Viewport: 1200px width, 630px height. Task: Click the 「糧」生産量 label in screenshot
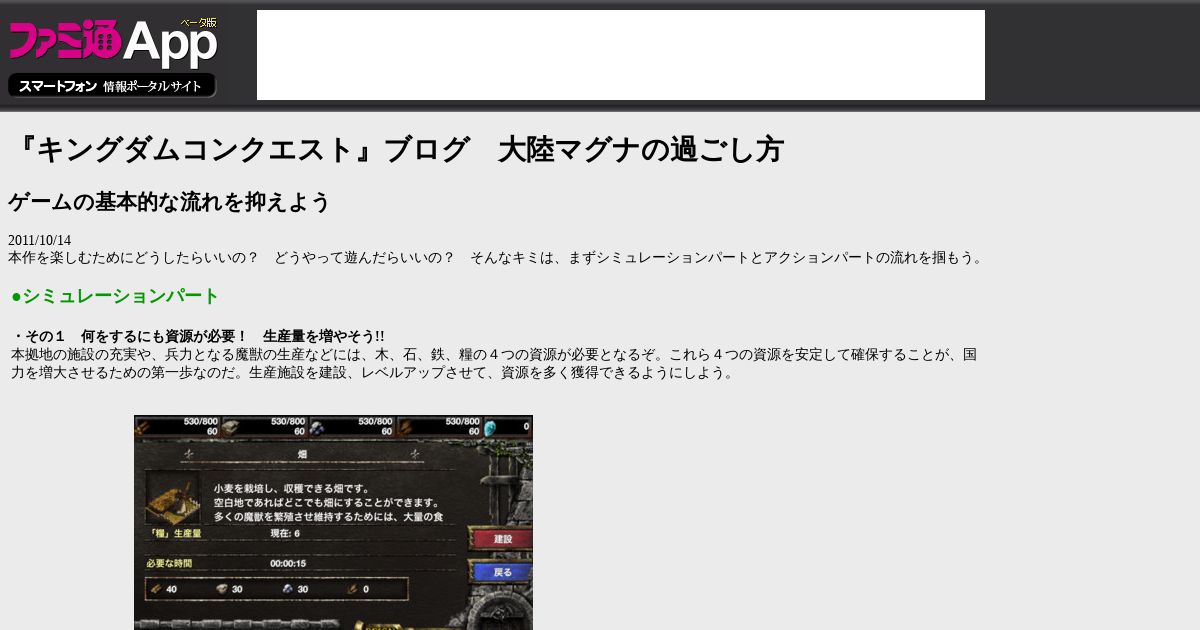tap(174, 534)
